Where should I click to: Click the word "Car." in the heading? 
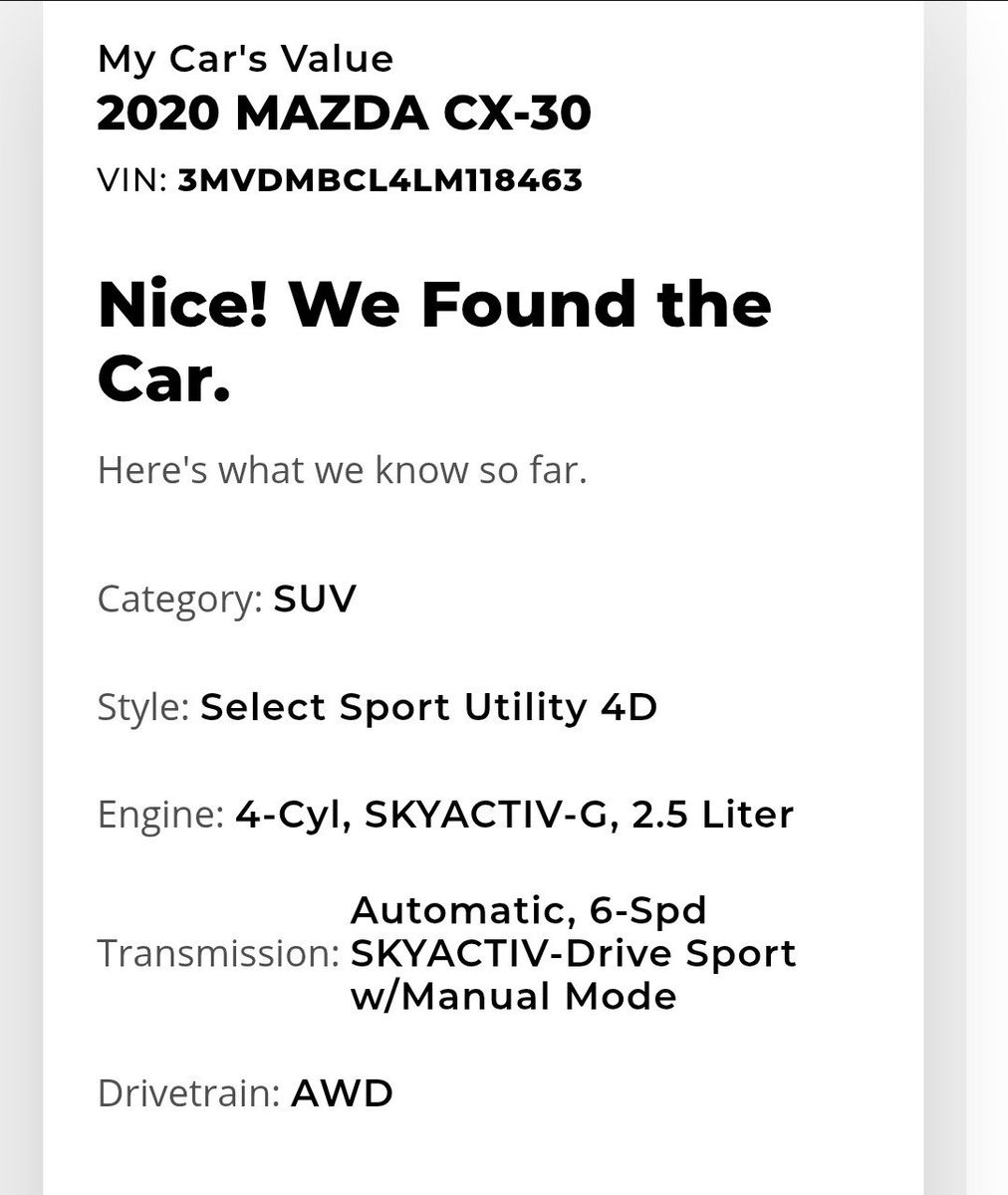click(164, 380)
